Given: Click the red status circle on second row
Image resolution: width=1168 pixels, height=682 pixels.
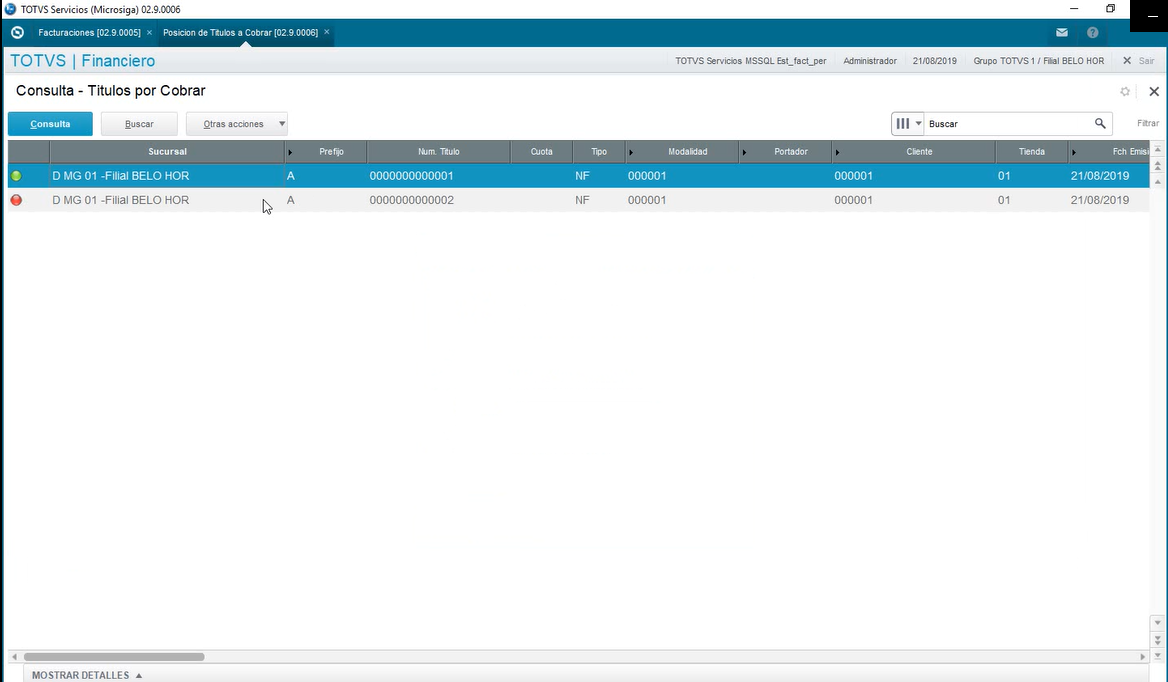Looking at the screenshot, I should point(16,200).
